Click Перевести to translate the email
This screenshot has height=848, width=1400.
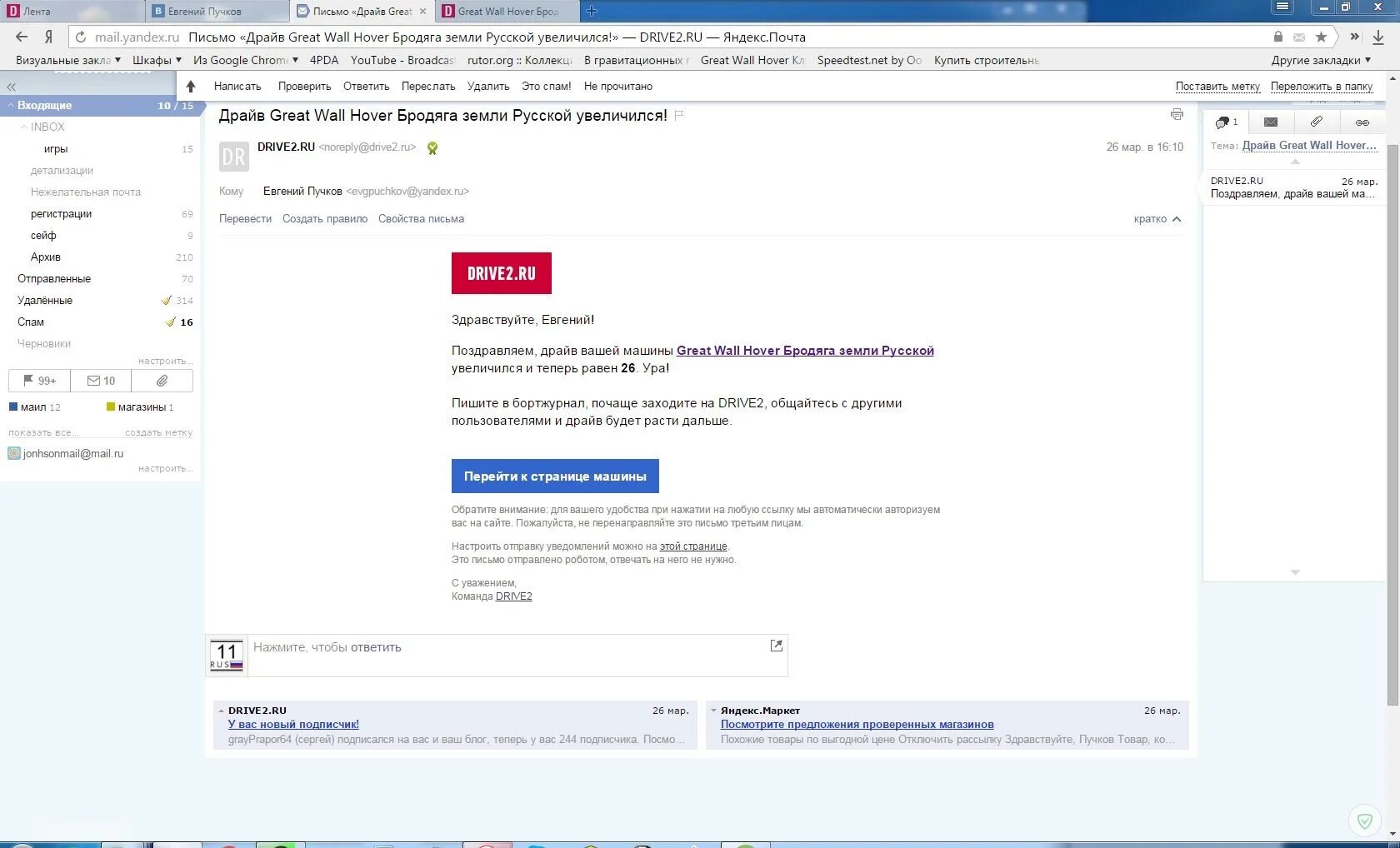pos(245,219)
